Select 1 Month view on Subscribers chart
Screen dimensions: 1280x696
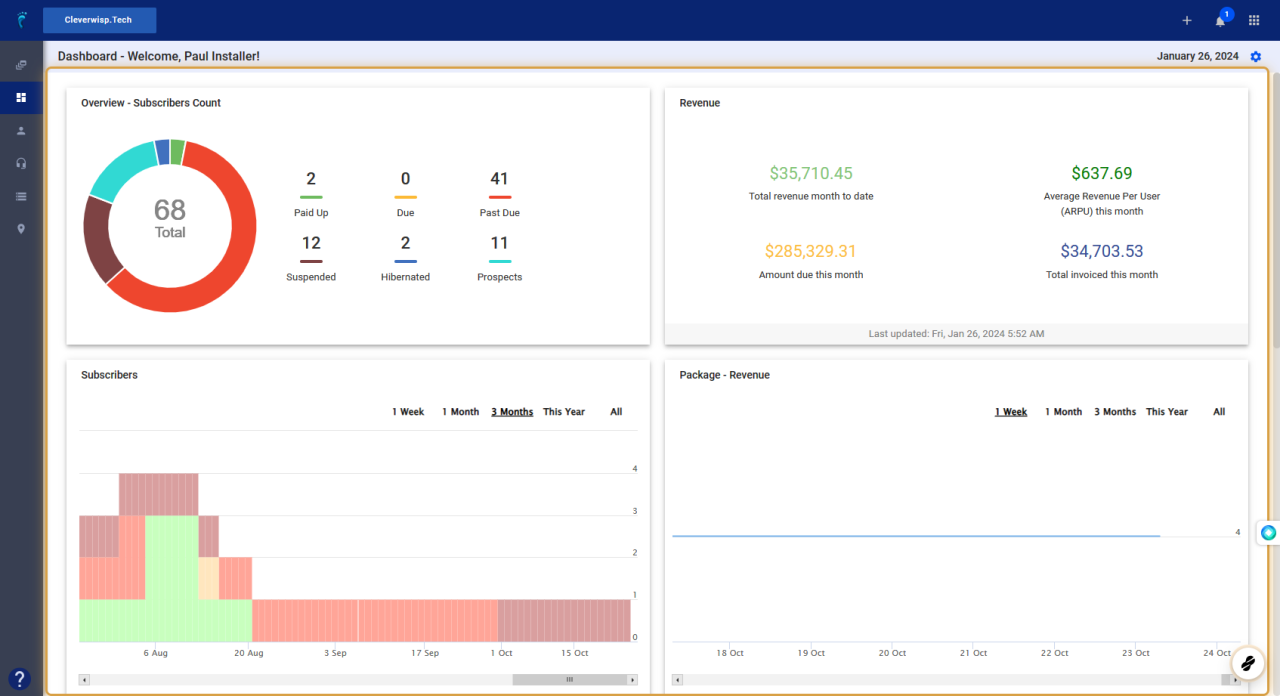pos(460,411)
